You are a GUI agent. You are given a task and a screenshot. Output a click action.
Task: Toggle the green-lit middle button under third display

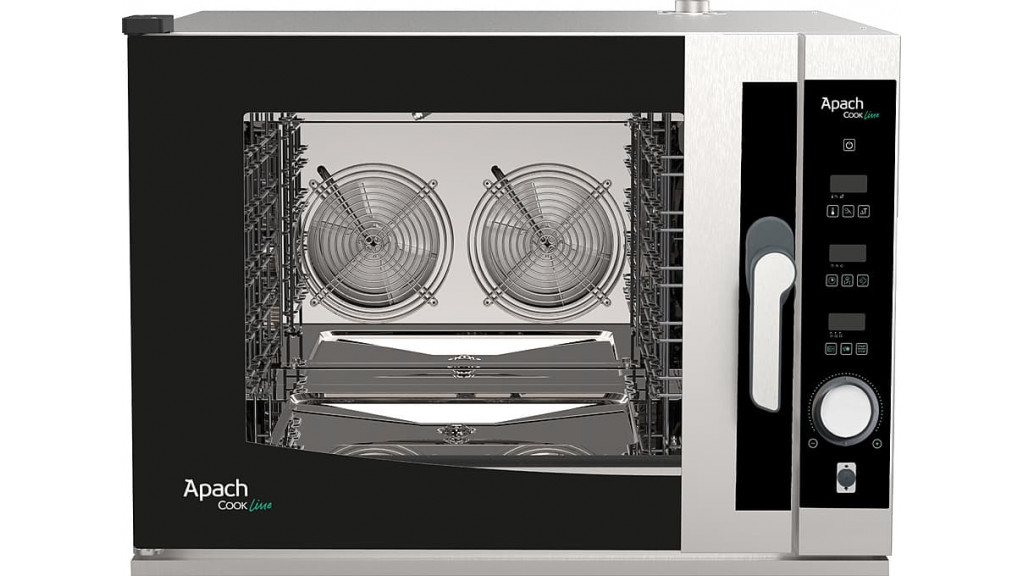pyautogui.click(x=847, y=348)
